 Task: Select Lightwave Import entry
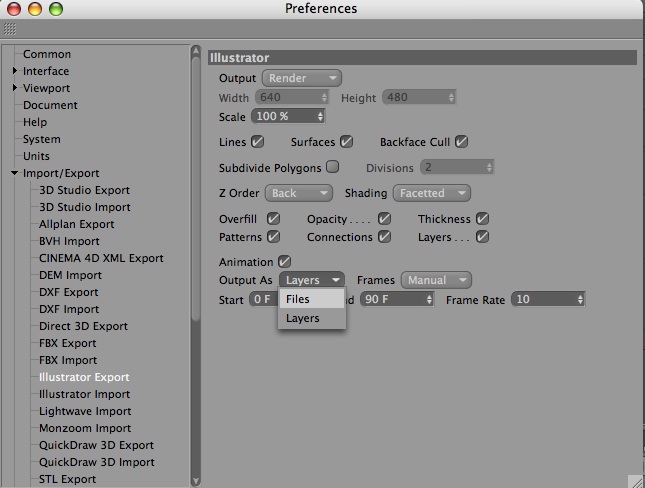point(85,411)
